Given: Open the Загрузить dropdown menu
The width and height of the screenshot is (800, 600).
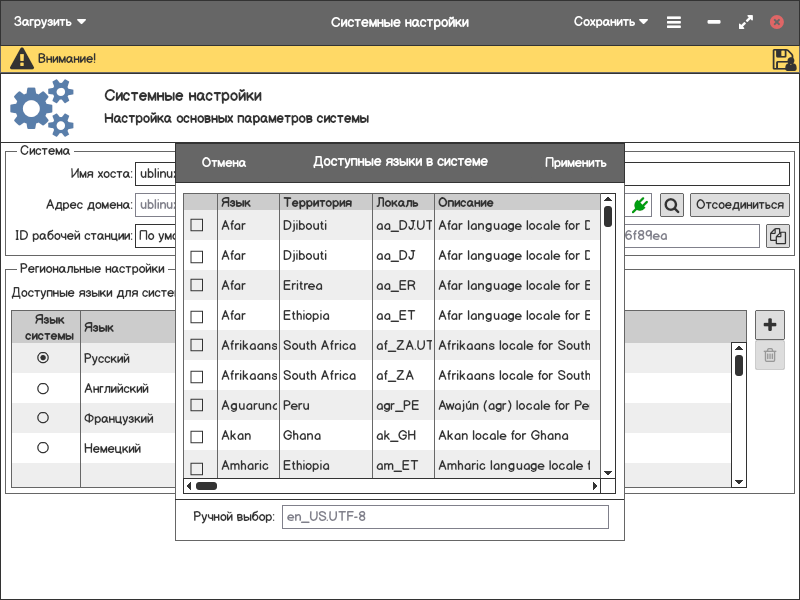Looking at the screenshot, I should pyautogui.click(x=50, y=22).
